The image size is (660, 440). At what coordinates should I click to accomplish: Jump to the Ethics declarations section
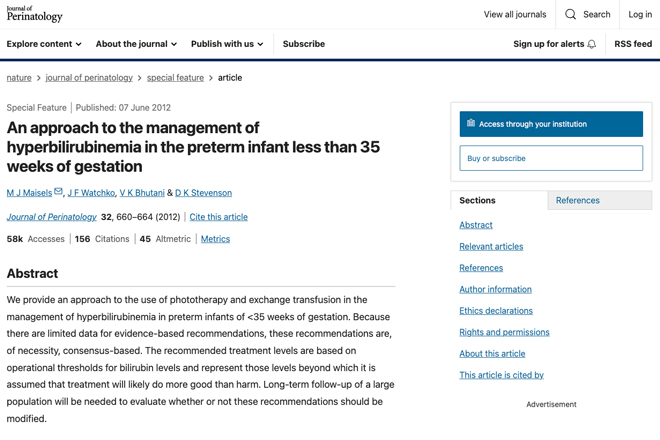[496, 311]
